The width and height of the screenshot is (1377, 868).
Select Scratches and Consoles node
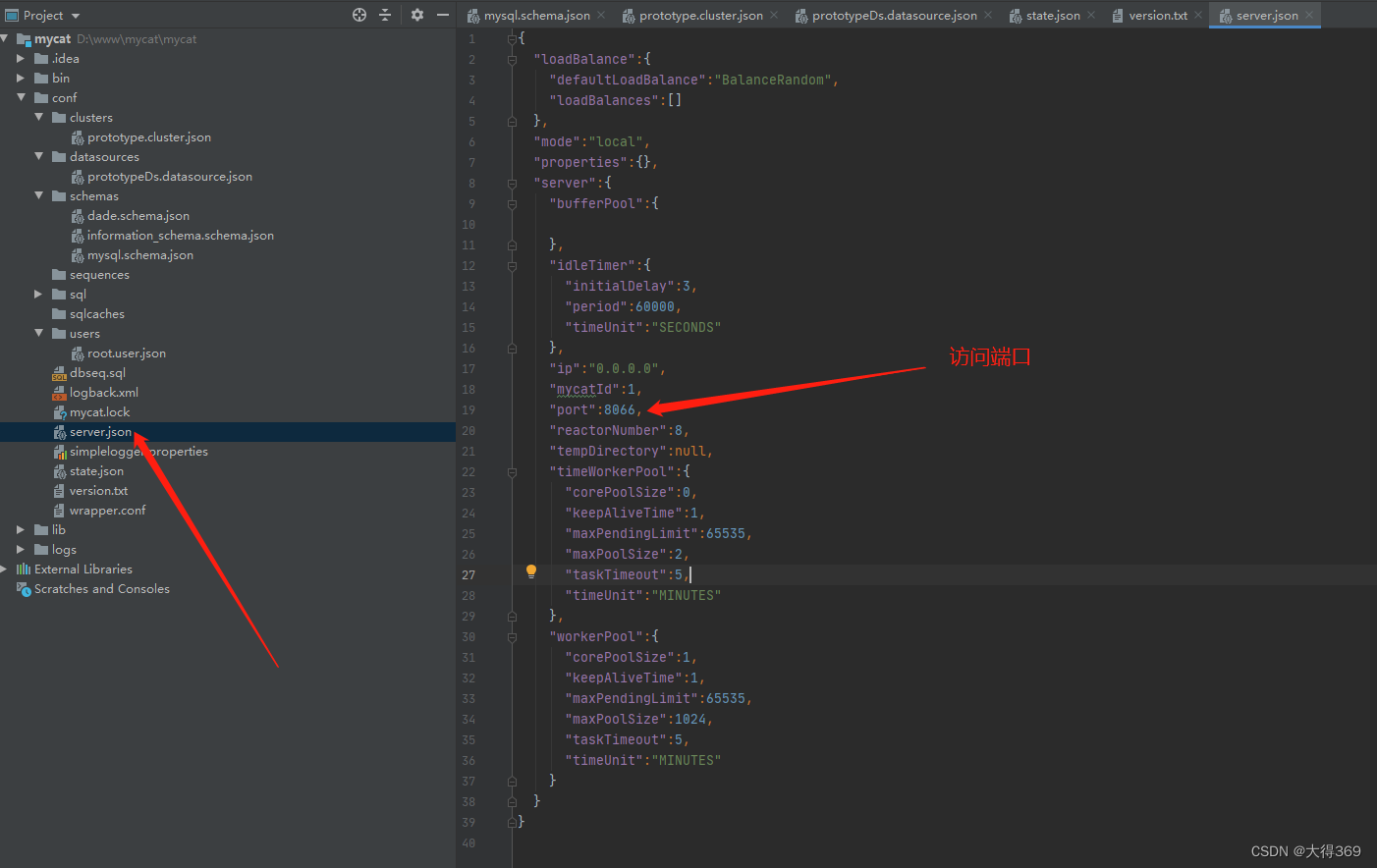pos(102,589)
